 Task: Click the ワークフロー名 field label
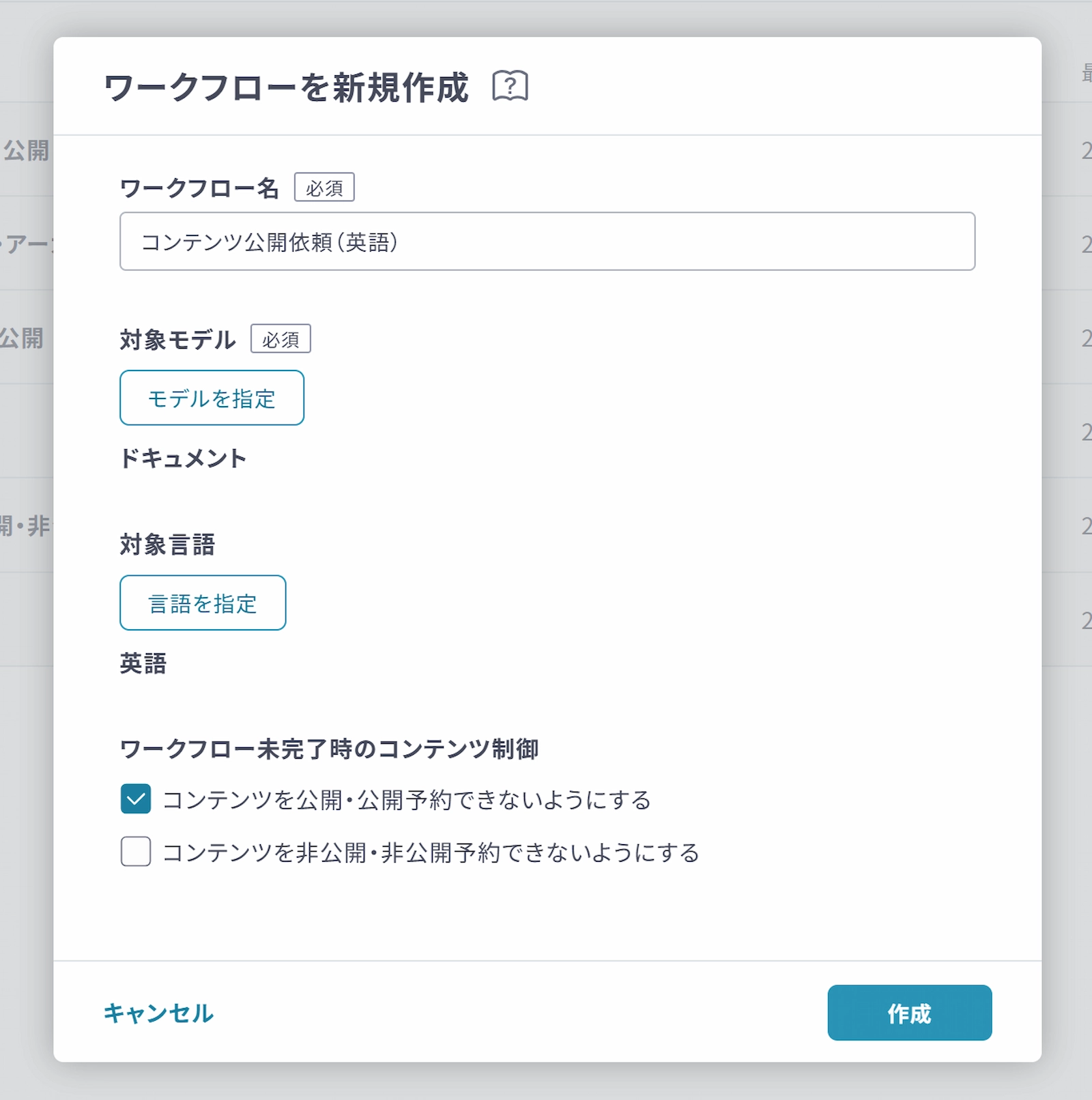(199, 188)
